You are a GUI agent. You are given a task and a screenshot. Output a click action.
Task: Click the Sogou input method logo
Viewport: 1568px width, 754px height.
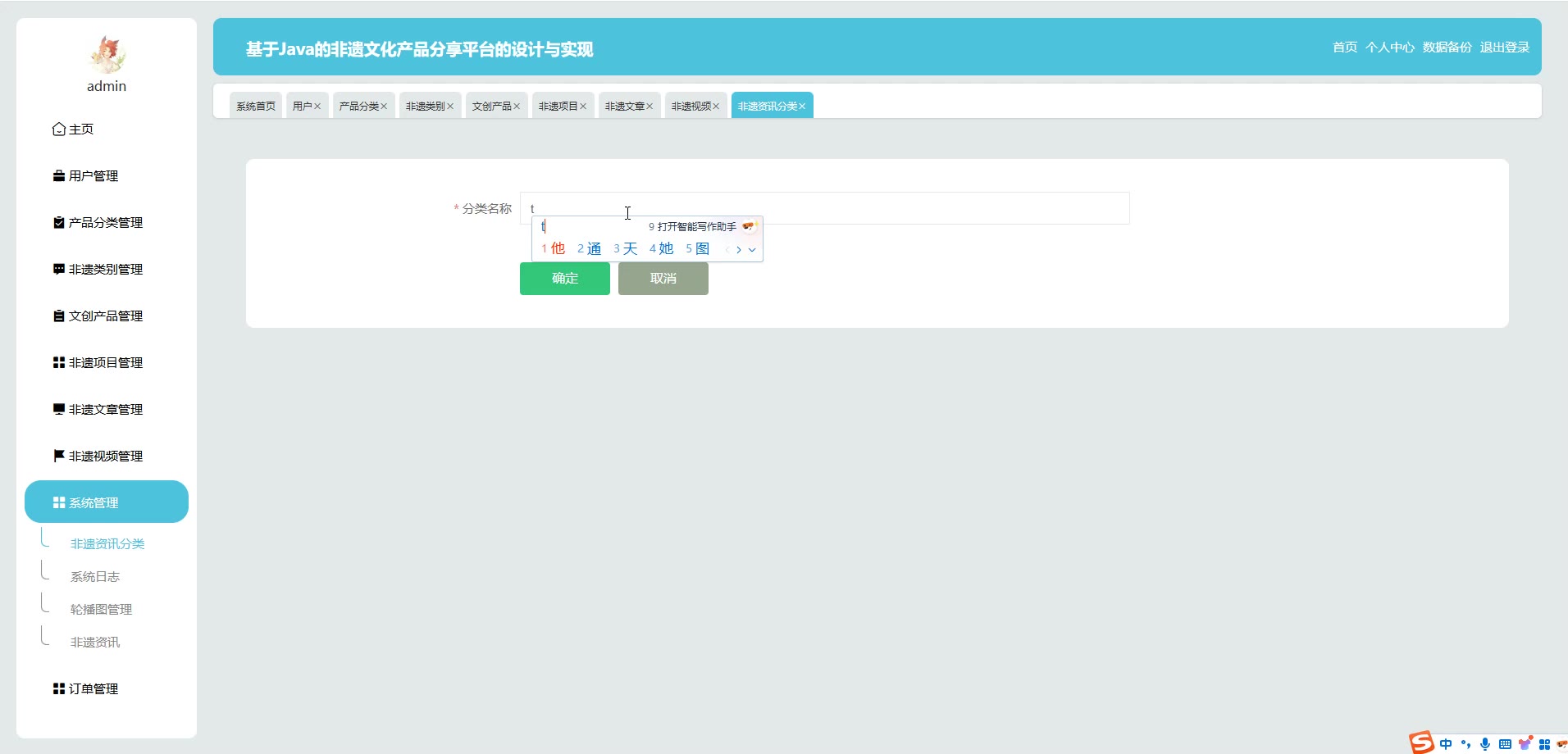(1421, 743)
